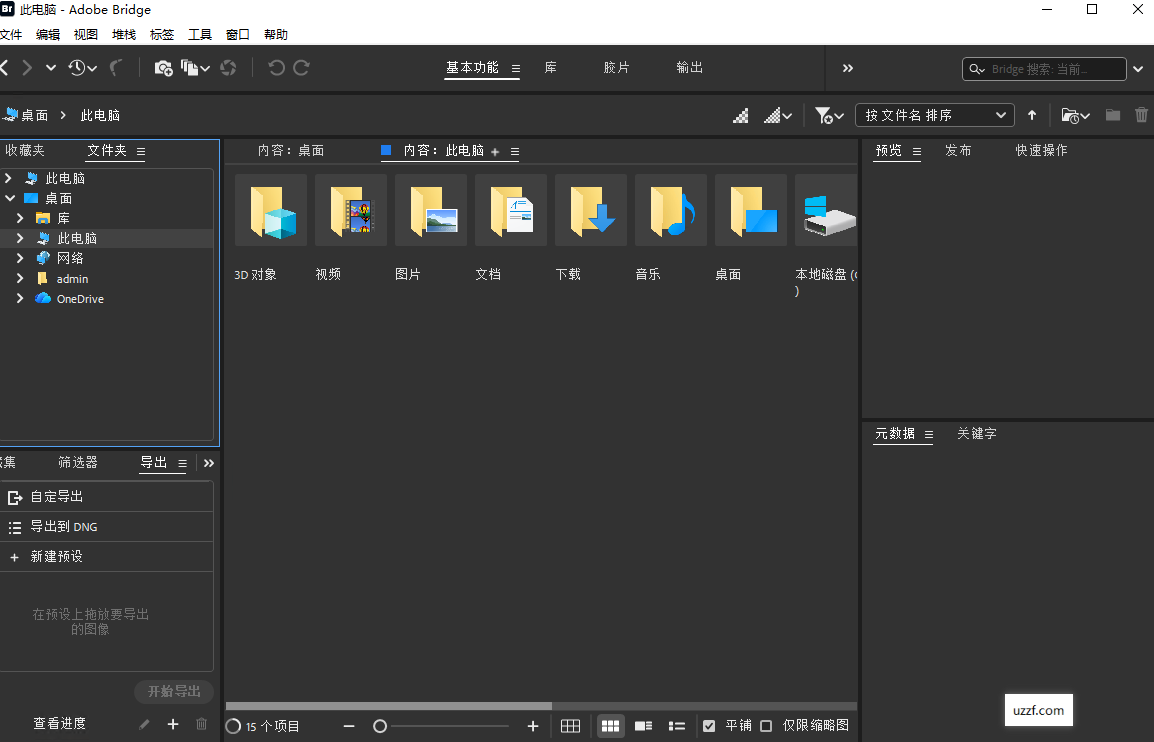
Task: Switch to list view at the bottom bar
Action: coord(676,726)
